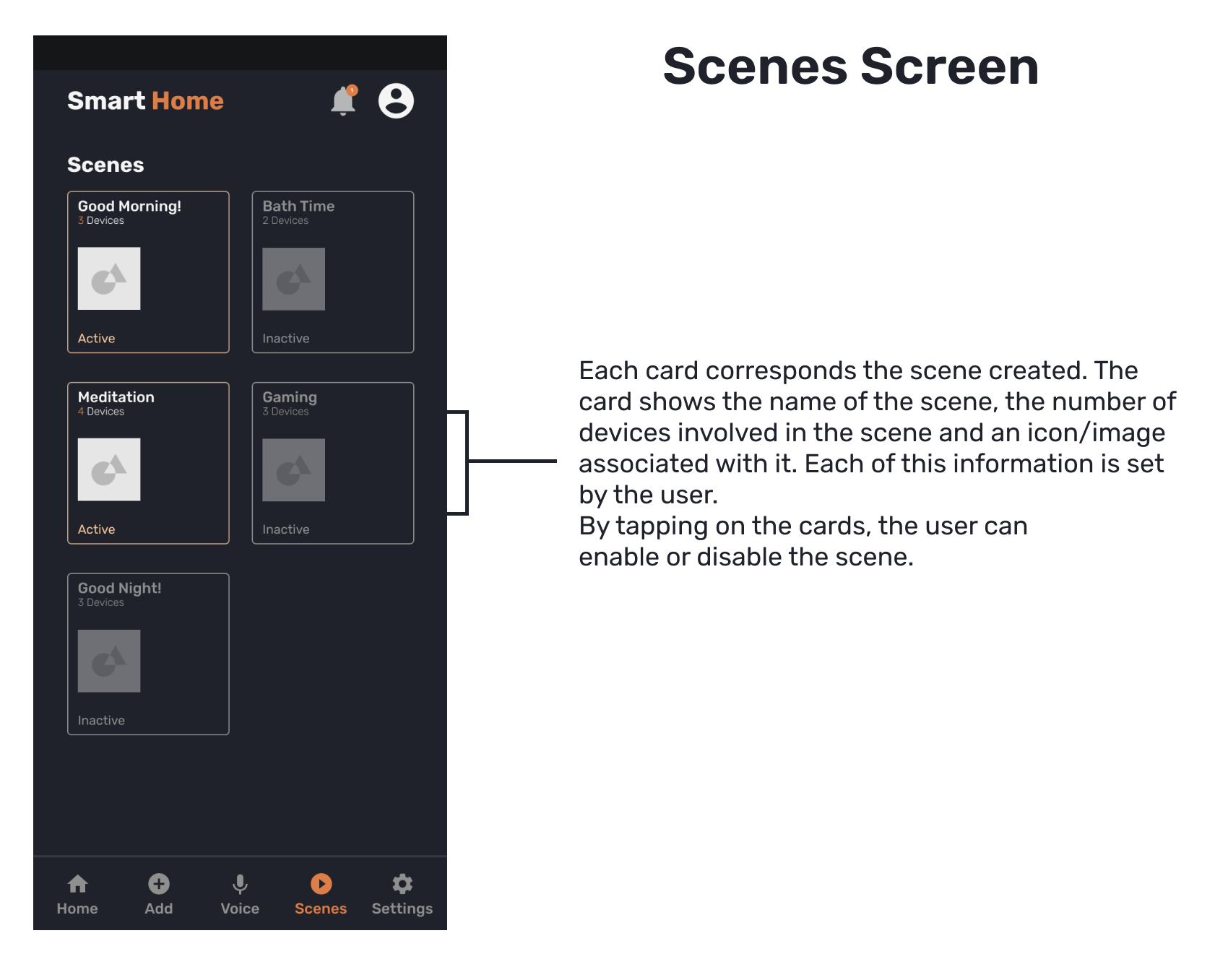
Task: Click the Gaming scene title
Action: pos(290,398)
